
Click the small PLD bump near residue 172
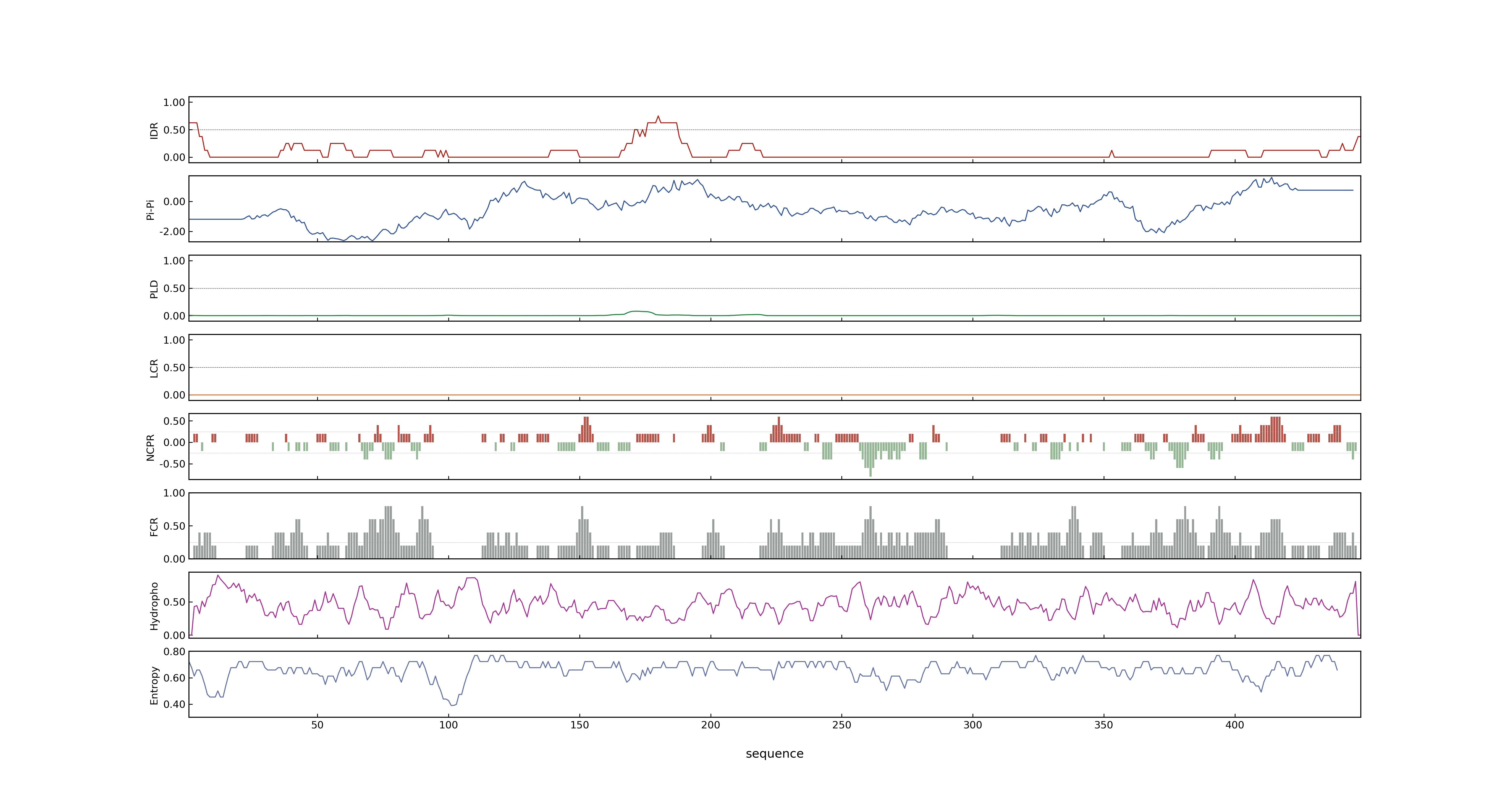(638, 311)
